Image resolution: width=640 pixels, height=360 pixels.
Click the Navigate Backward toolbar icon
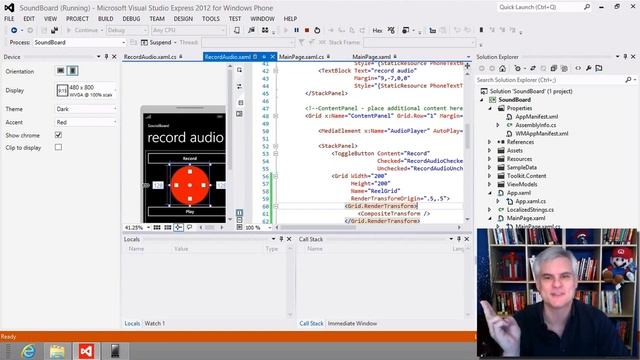(14, 30)
